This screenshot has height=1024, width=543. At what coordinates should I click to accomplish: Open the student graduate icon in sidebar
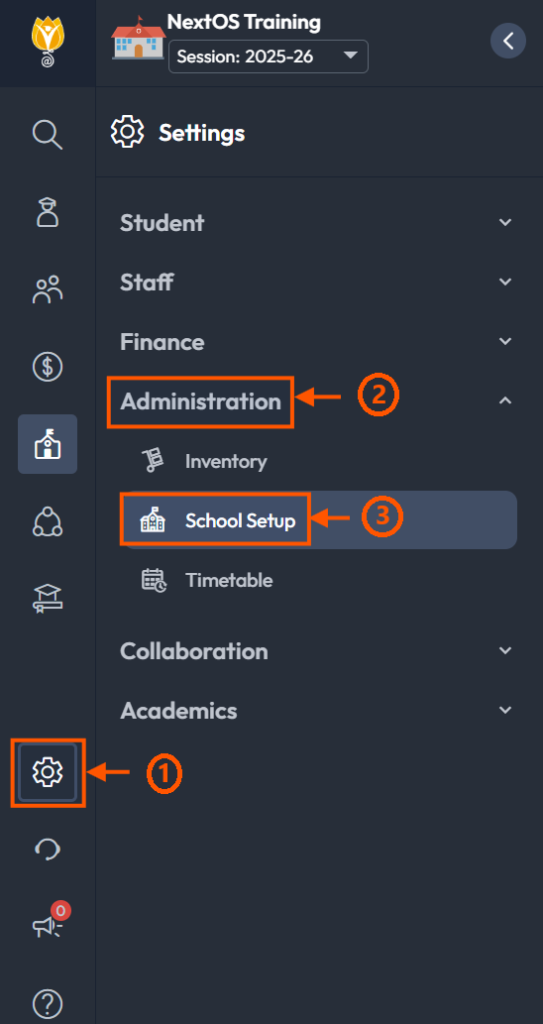(x=47, y=212)
